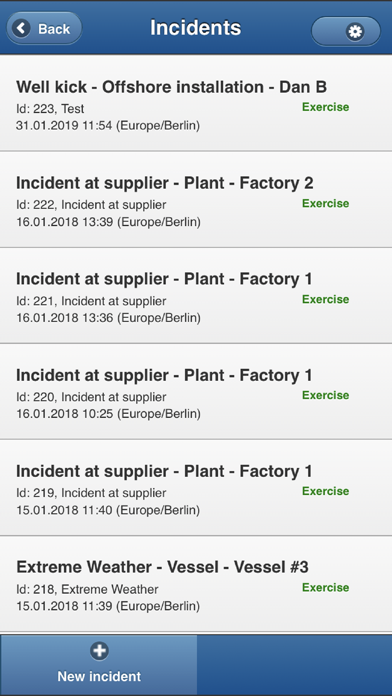Open Extreme Weather - Vessel #3 incident
The width and height of the screenshot is (392, 696).
pyautogui.click(x=196, y=584)
